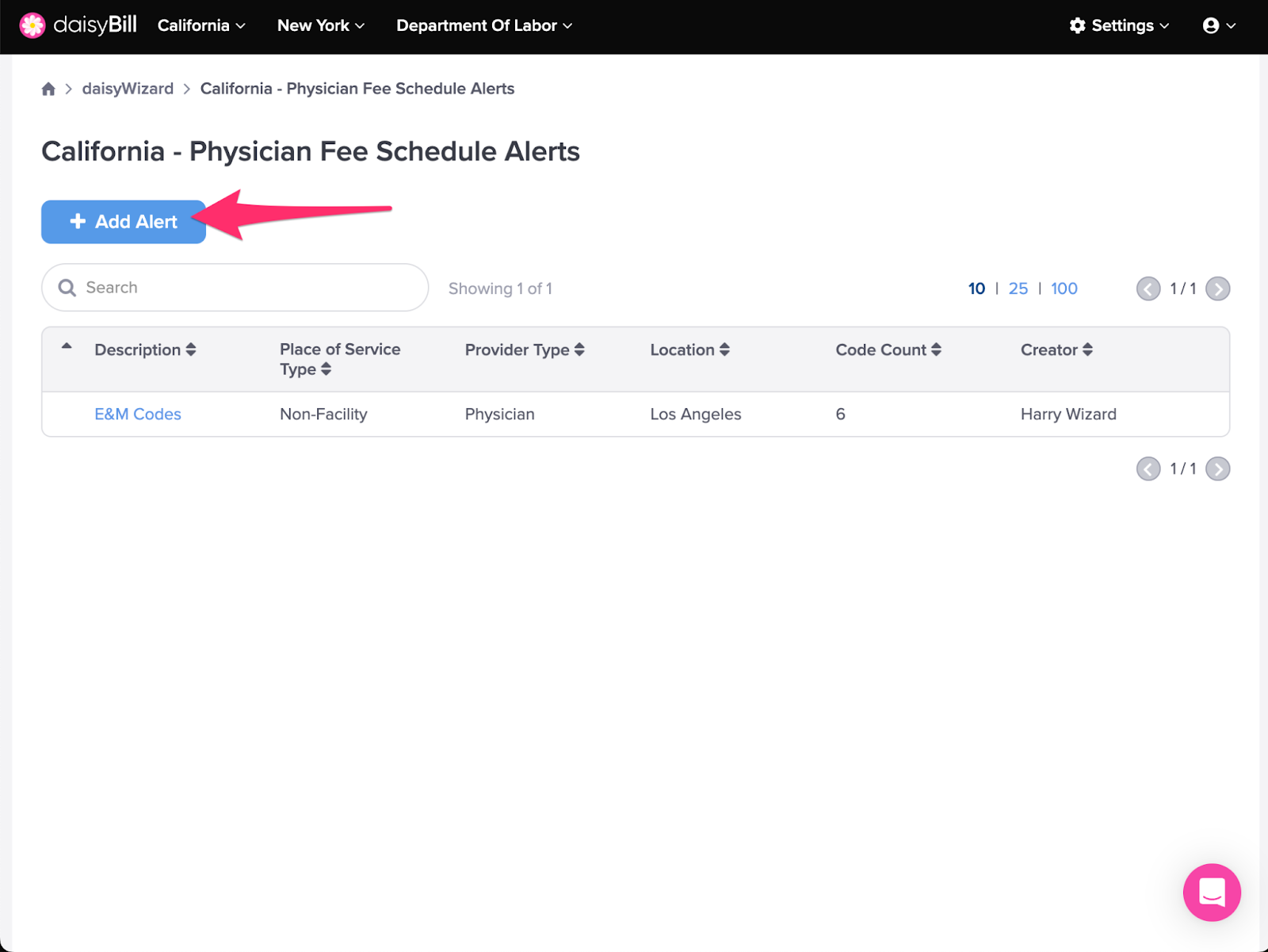Click the magnifier icon in search box

(x=67, y=288)
